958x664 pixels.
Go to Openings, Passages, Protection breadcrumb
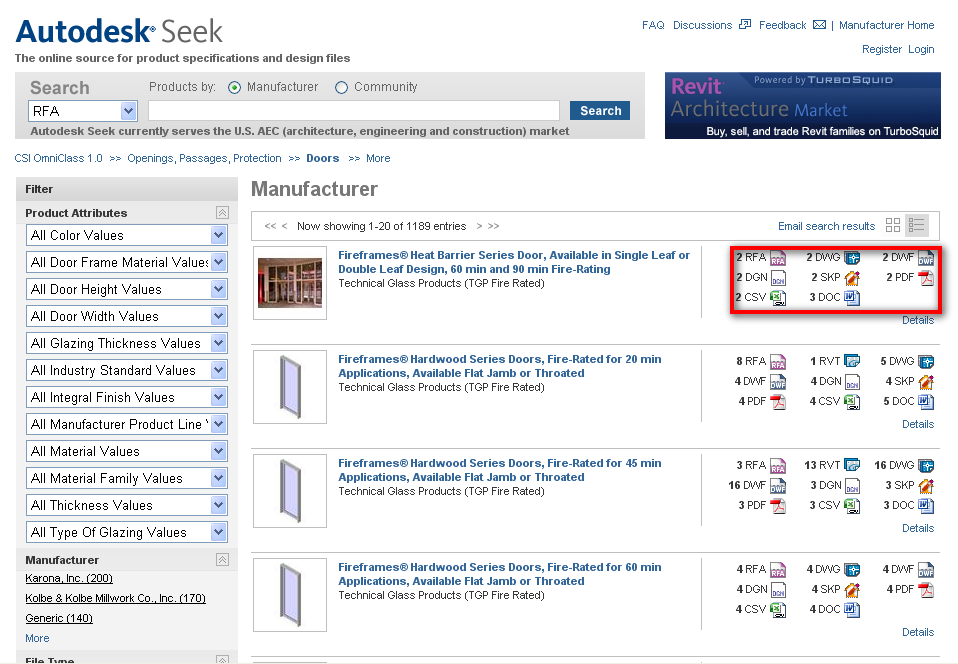coord(203,159)
